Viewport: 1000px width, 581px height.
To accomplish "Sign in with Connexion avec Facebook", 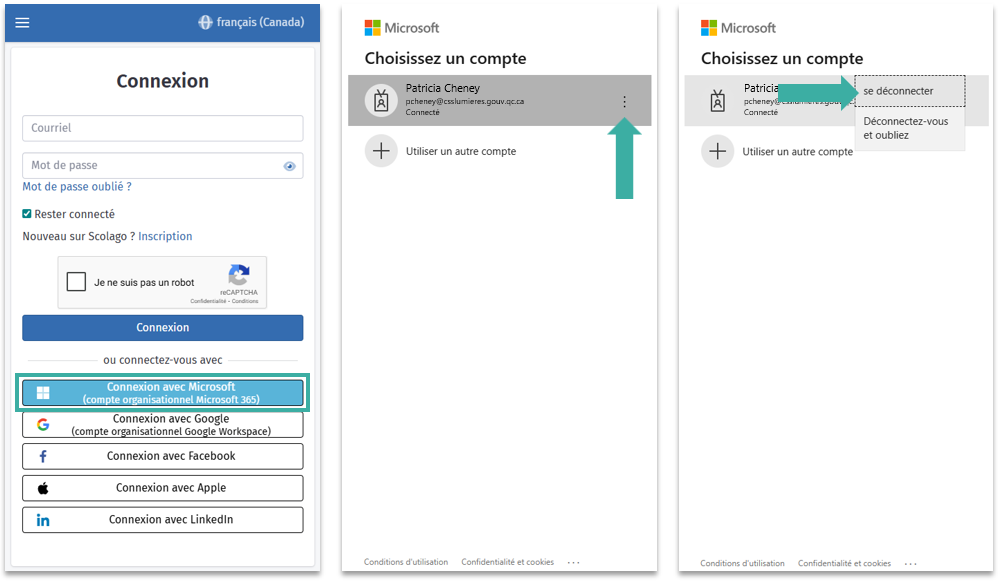I will [163, 457].
